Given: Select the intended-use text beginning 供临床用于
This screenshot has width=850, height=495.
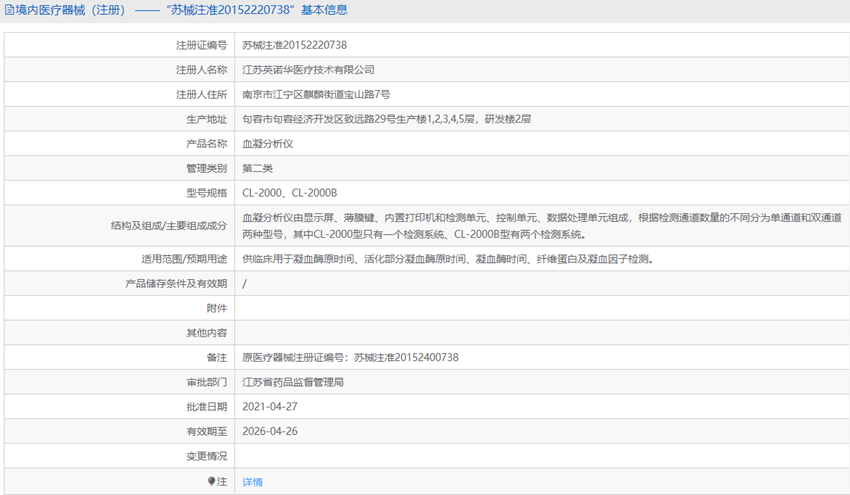Looking at the screenshot, I should coord(448,259).
